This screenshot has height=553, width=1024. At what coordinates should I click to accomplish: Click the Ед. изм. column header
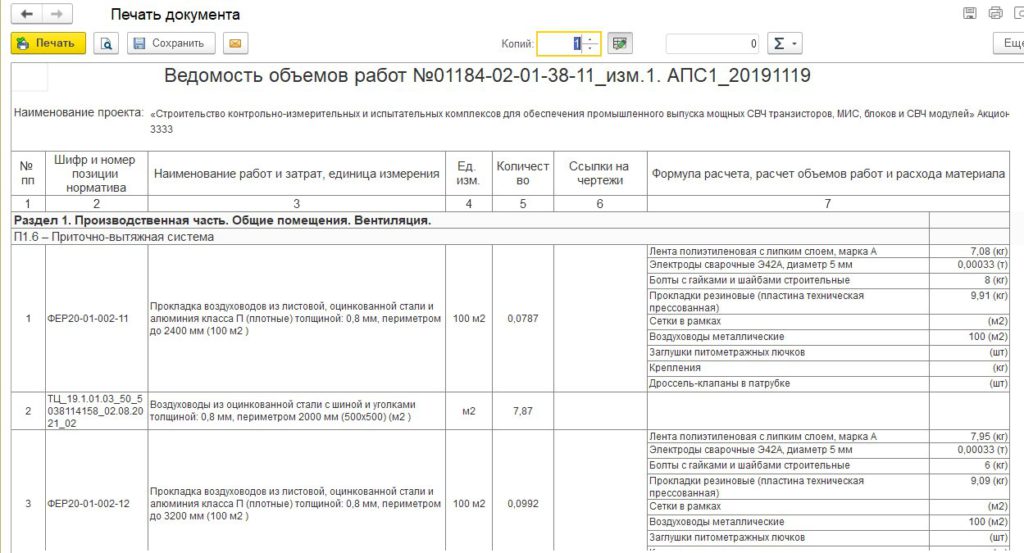click(468, 174)
